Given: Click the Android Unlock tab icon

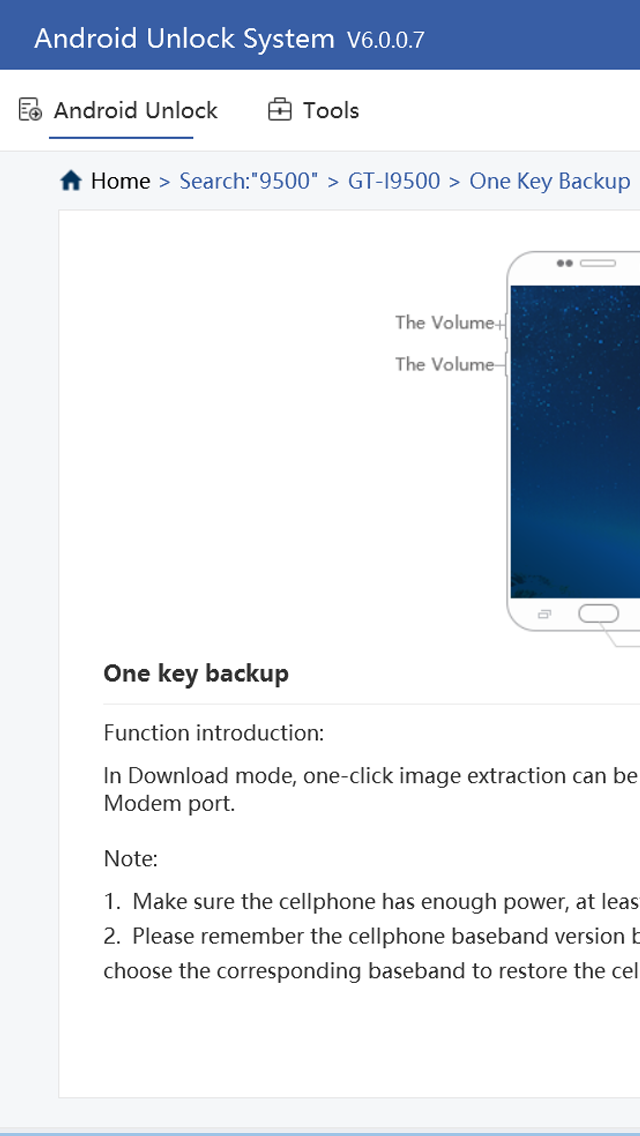Looking at the screenshot, I should pos(30,110).
